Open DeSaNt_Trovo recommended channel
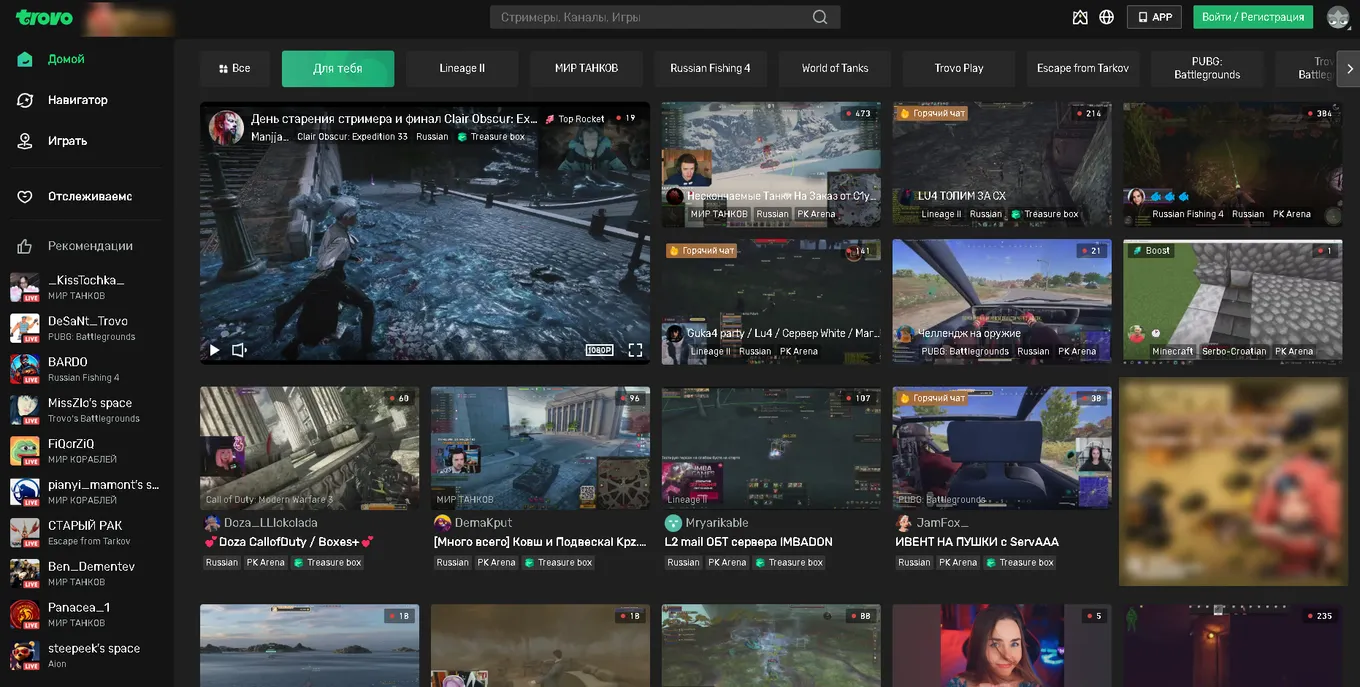1360x687 pixels. 87,328
